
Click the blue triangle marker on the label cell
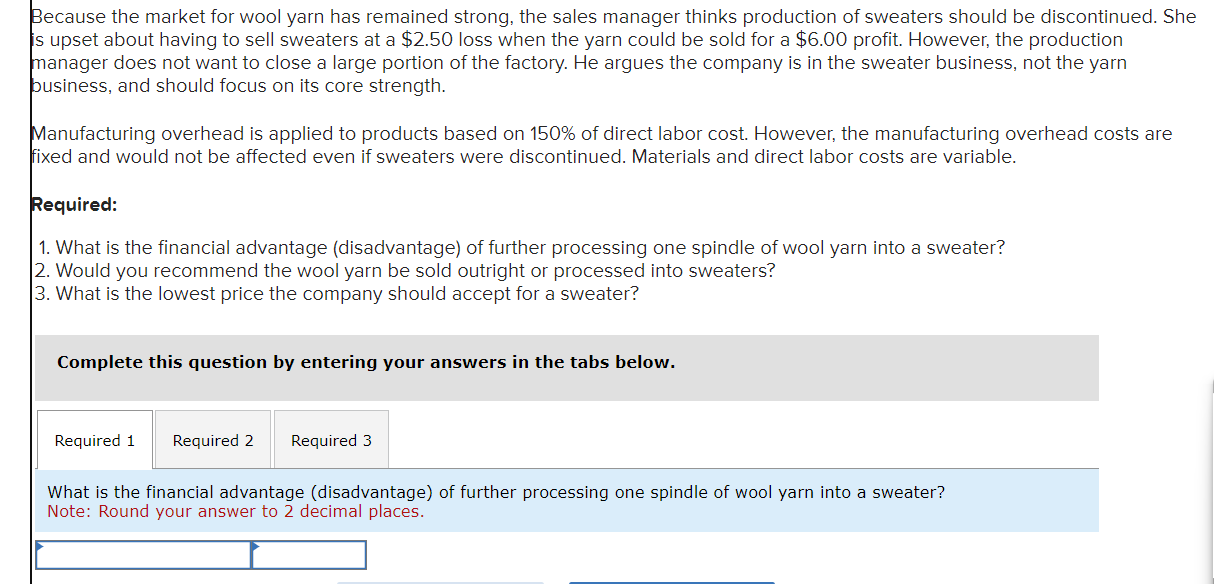38,546
